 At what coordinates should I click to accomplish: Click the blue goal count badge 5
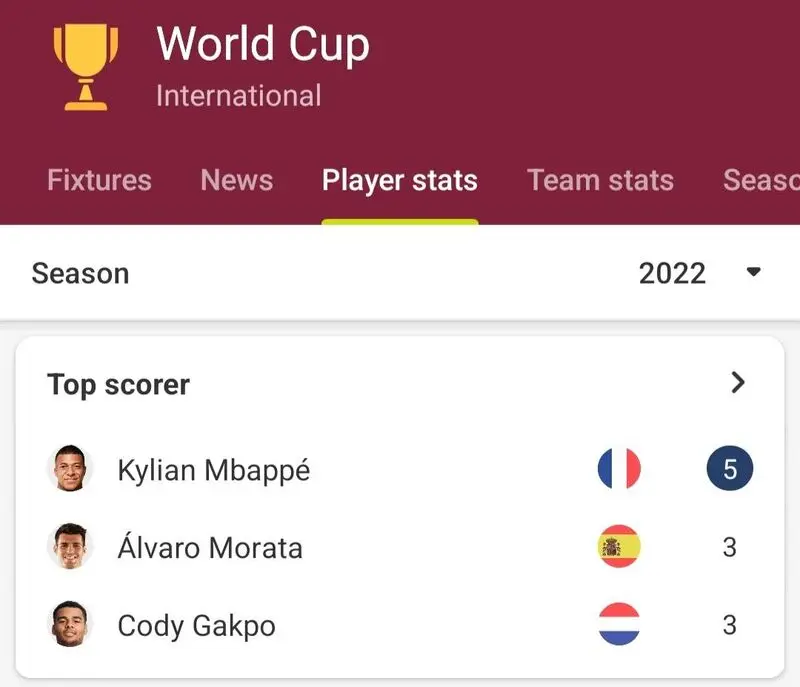coord(730,468)
